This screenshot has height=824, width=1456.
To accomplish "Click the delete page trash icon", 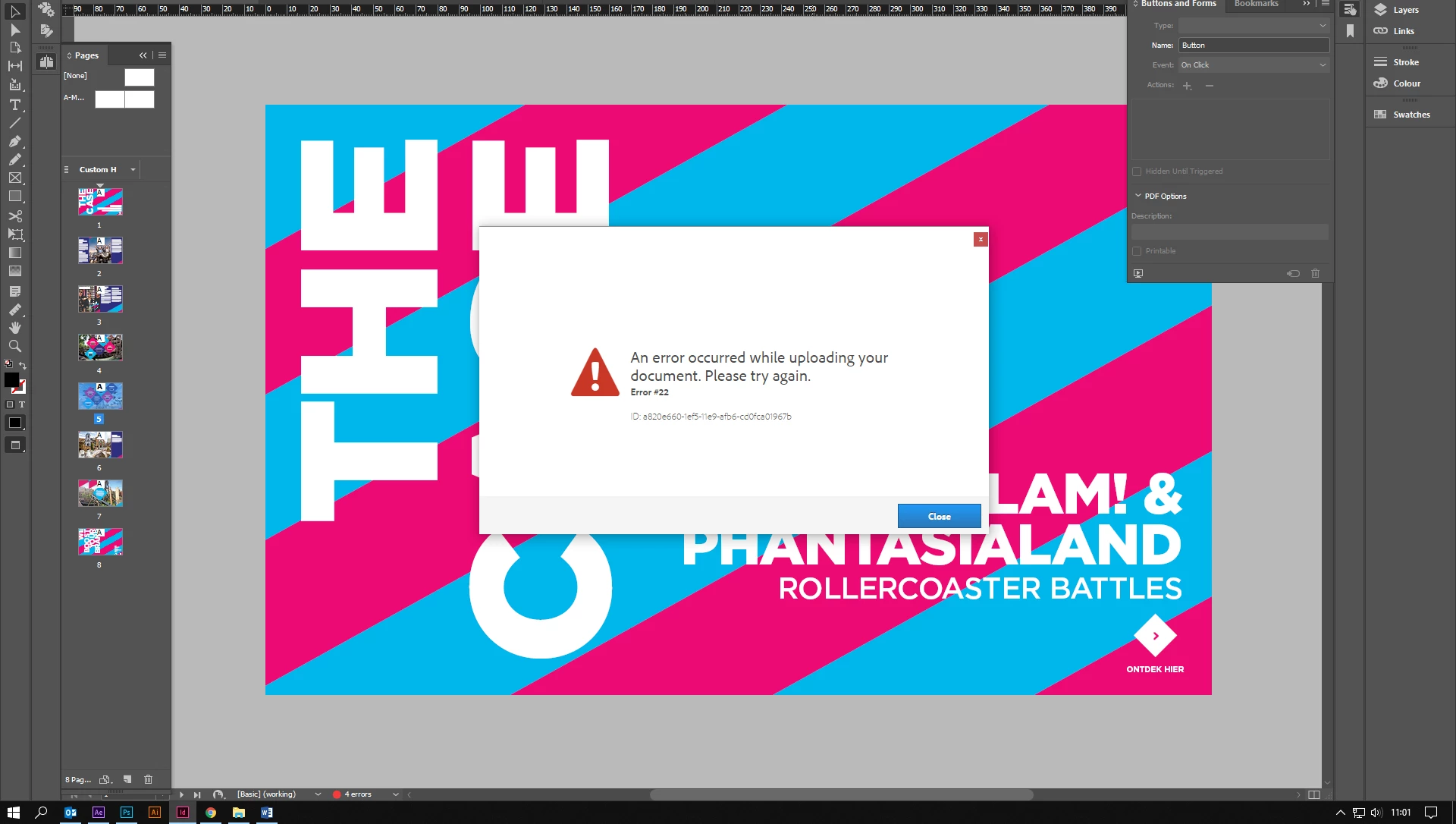I will pos(149,779).
